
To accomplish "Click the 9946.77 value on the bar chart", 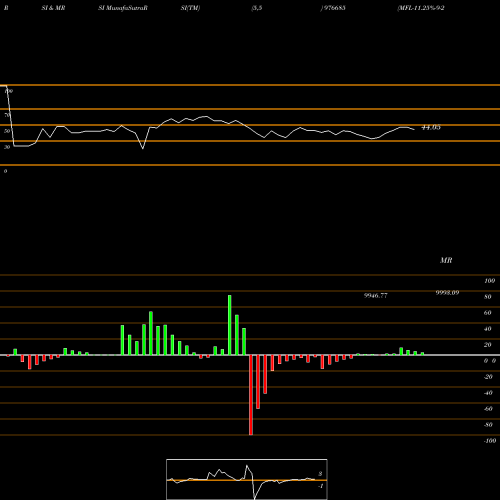I will [x=376, y=295].
